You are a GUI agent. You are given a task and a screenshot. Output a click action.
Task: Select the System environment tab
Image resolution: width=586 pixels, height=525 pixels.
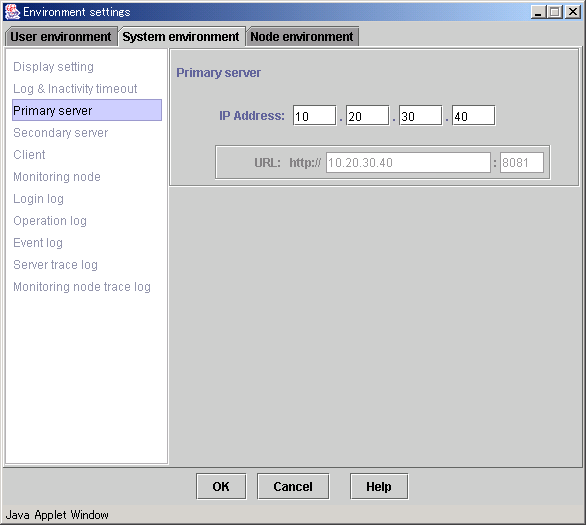pyautogui.click(x=181, y=37)
